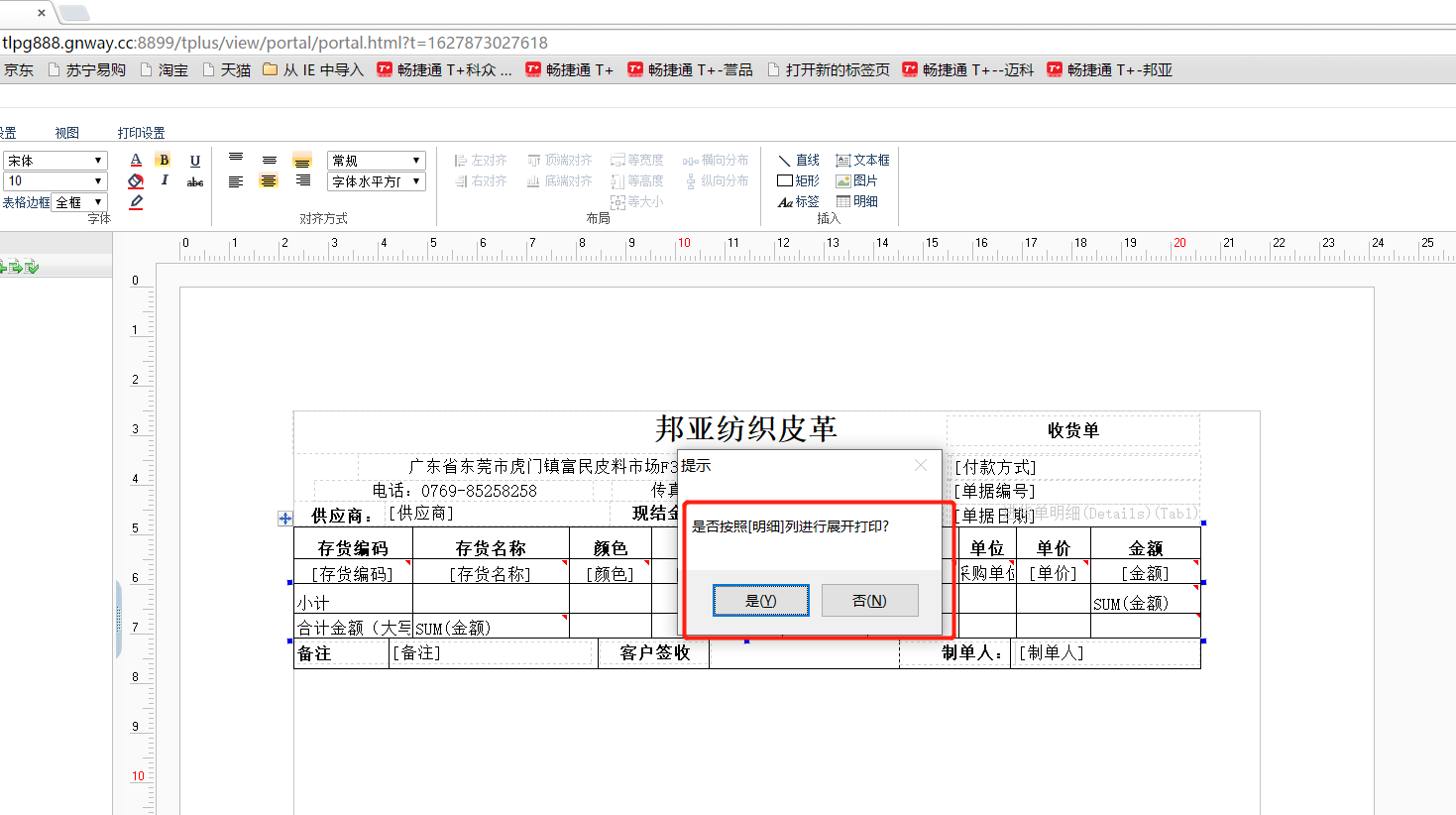Insert a 文本框 text box

(862, 160)
